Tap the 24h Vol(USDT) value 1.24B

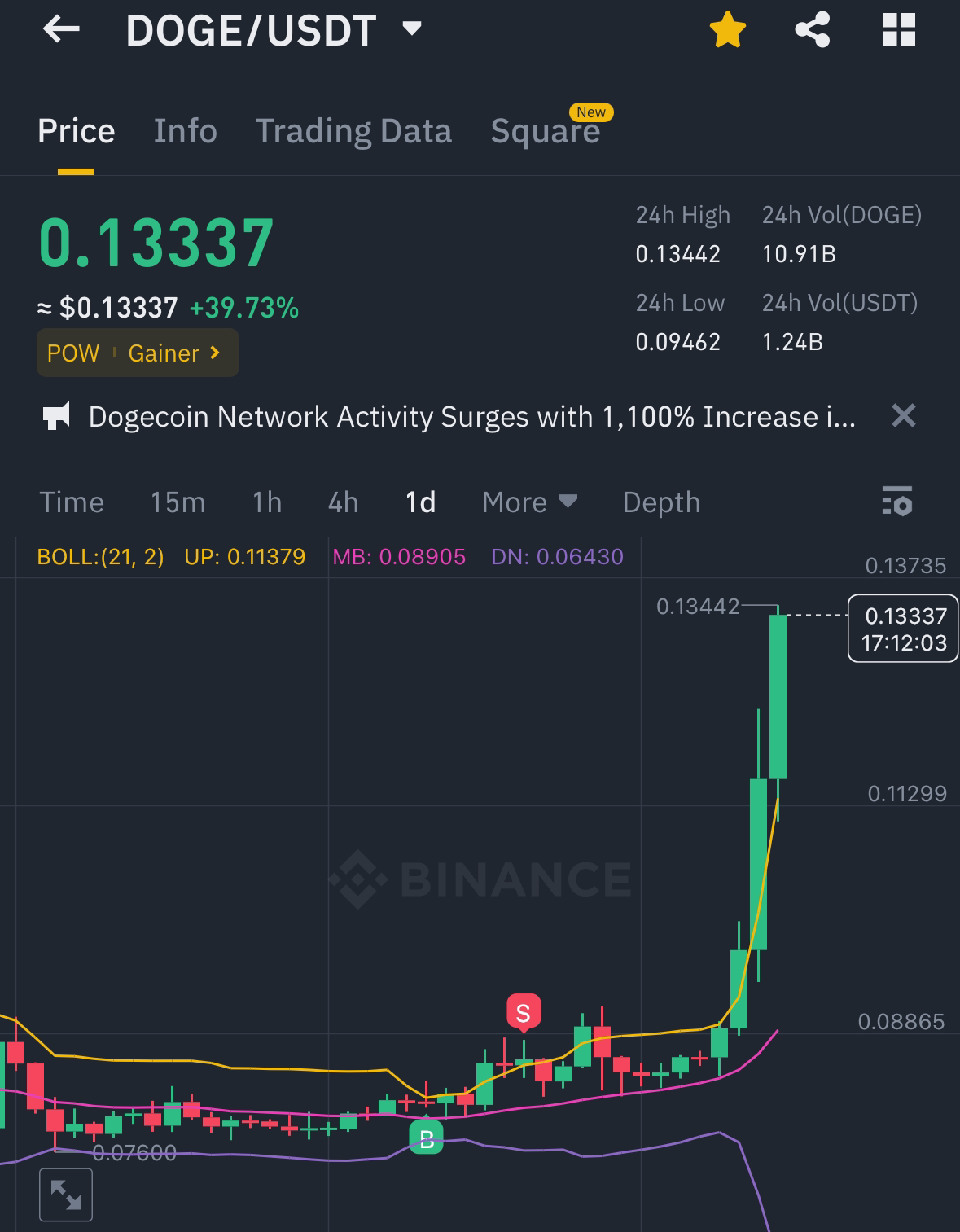(792, 342)
